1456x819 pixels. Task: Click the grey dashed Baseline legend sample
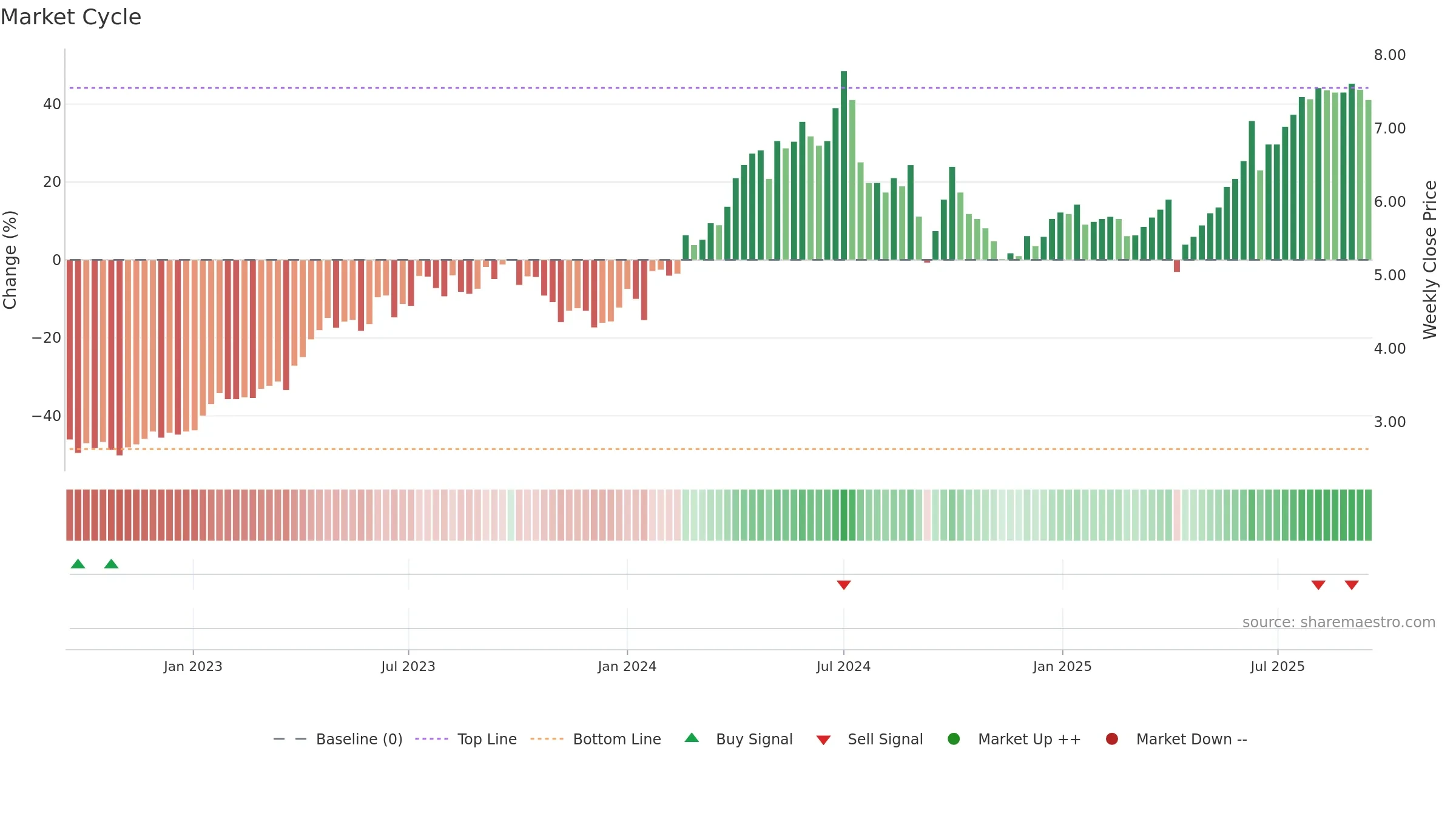[x=290, y=739]
